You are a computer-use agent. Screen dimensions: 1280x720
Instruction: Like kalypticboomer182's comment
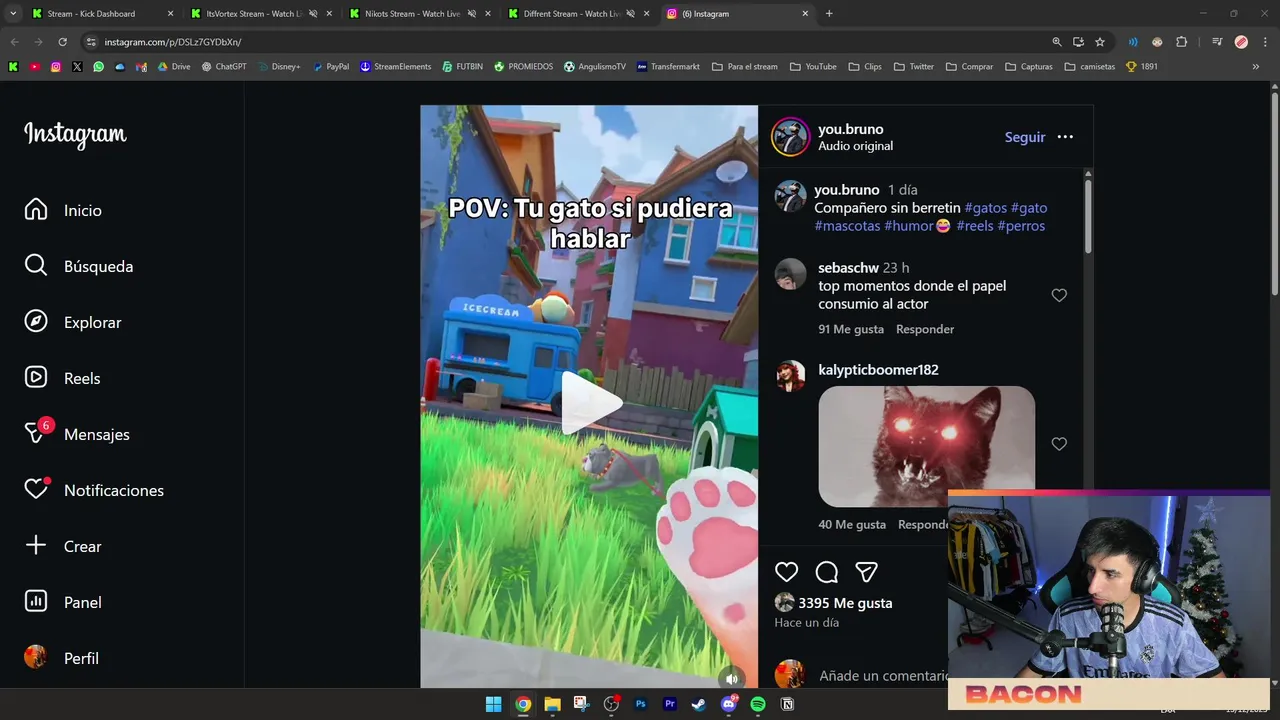tap(1059, 444)
